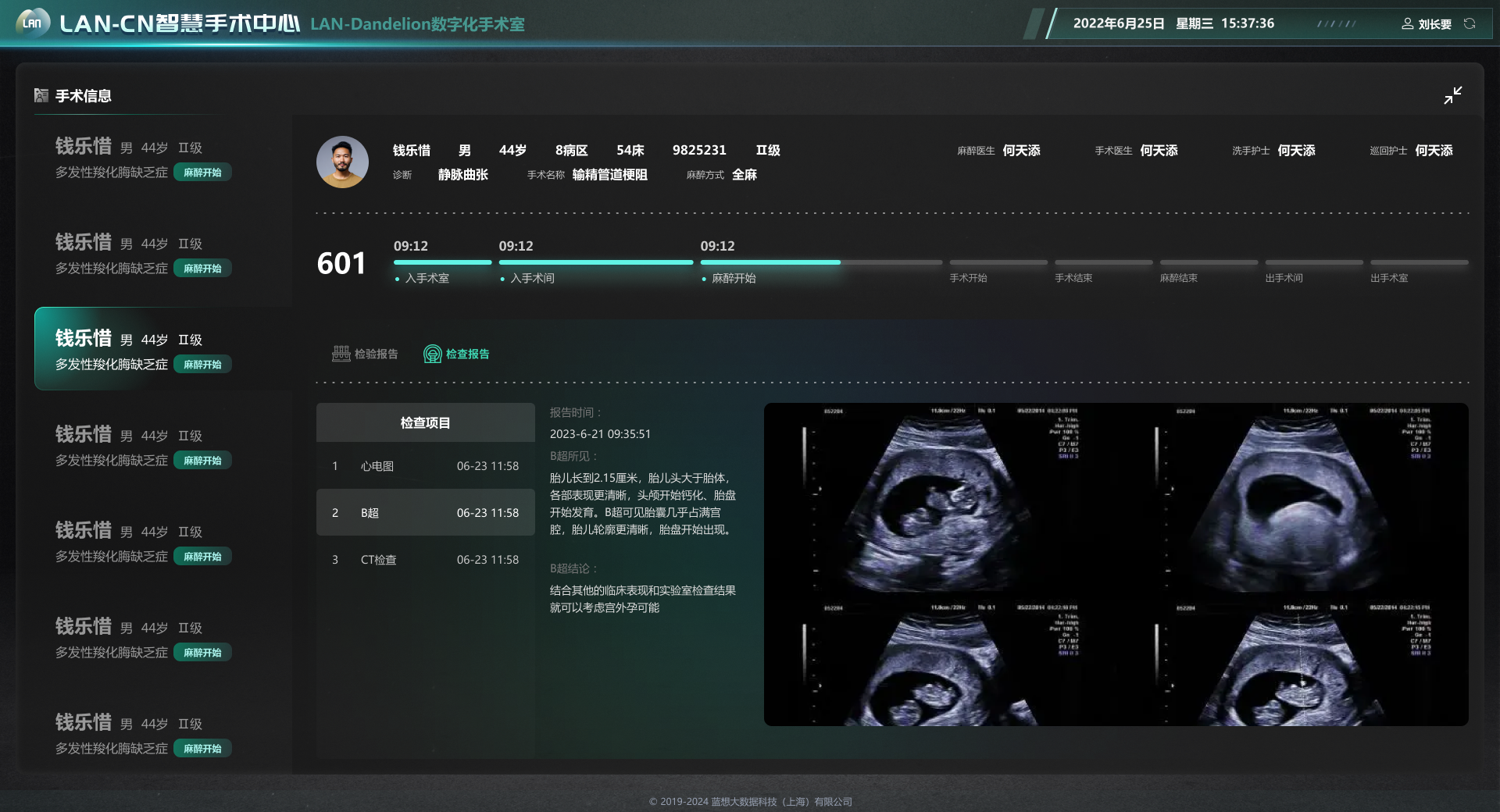Open the top-right ultrasound image
Viewport: 1500px width, 812px height.
(1293, 502)
